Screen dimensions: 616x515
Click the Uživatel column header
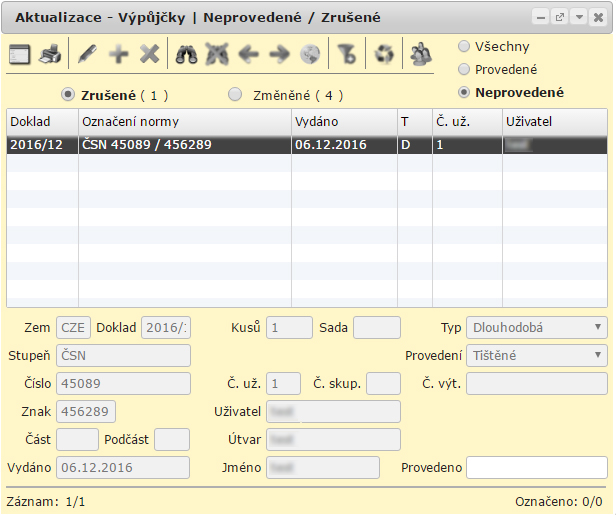pyautogui.click(x=555, y=121)
